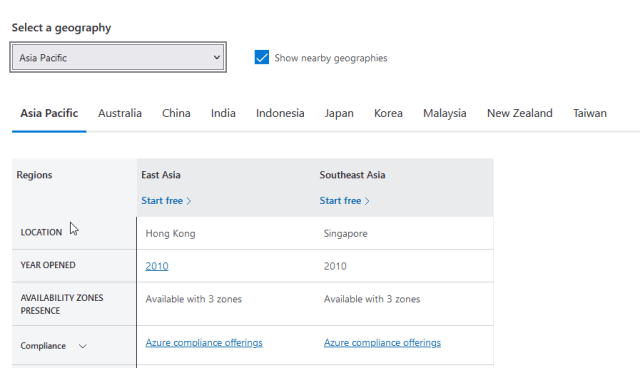The width and height of the screenshot is (640, 368).
Task: Select the Asia Pacific tab
Action: coord(49,113)
